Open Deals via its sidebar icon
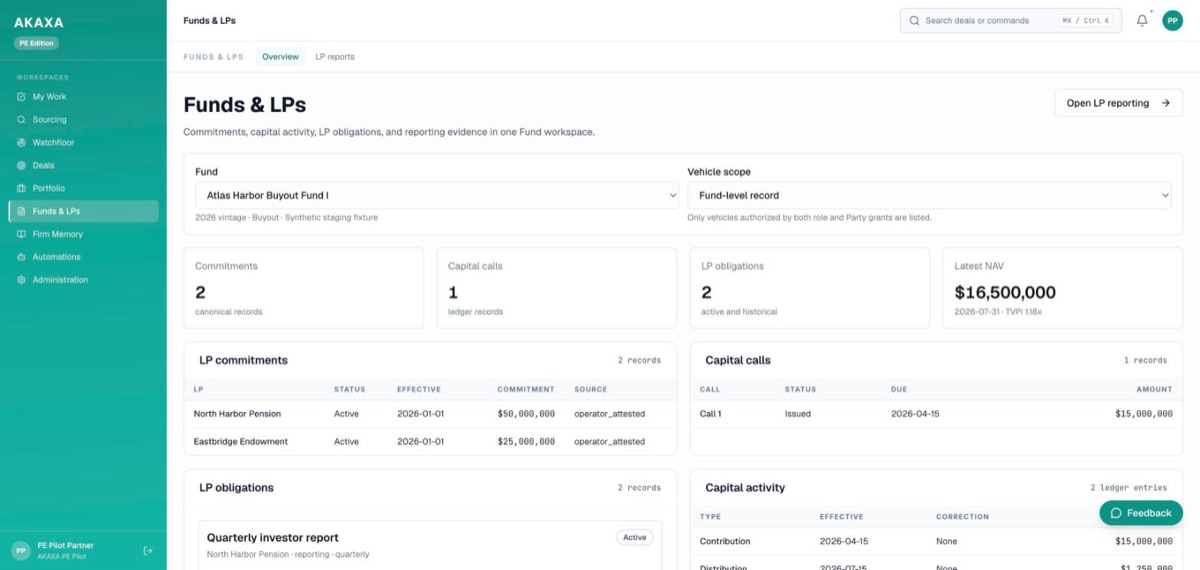 point(22,166)
